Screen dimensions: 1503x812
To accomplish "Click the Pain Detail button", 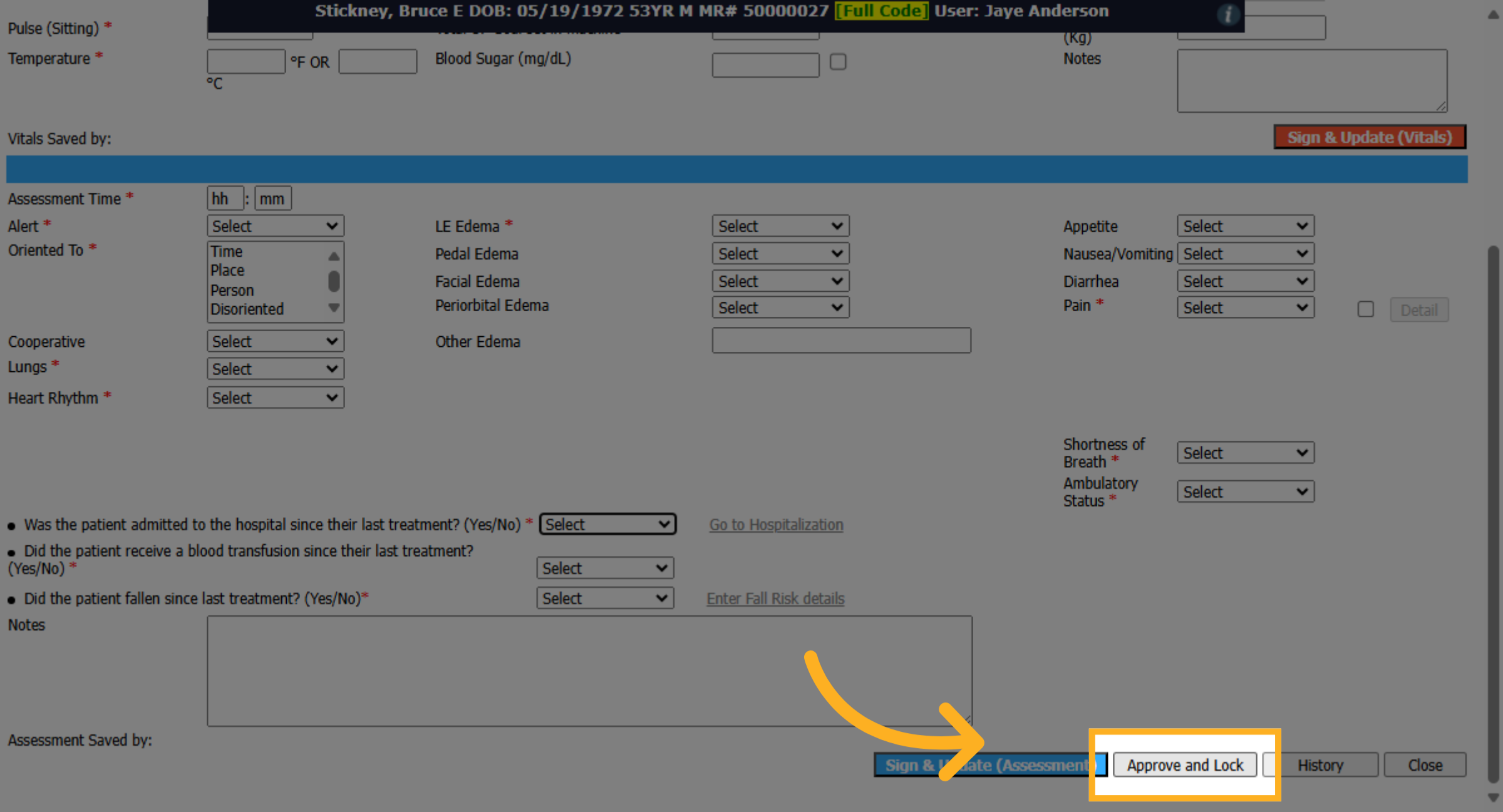I will pyautogui.click(x=1419, y=310).
